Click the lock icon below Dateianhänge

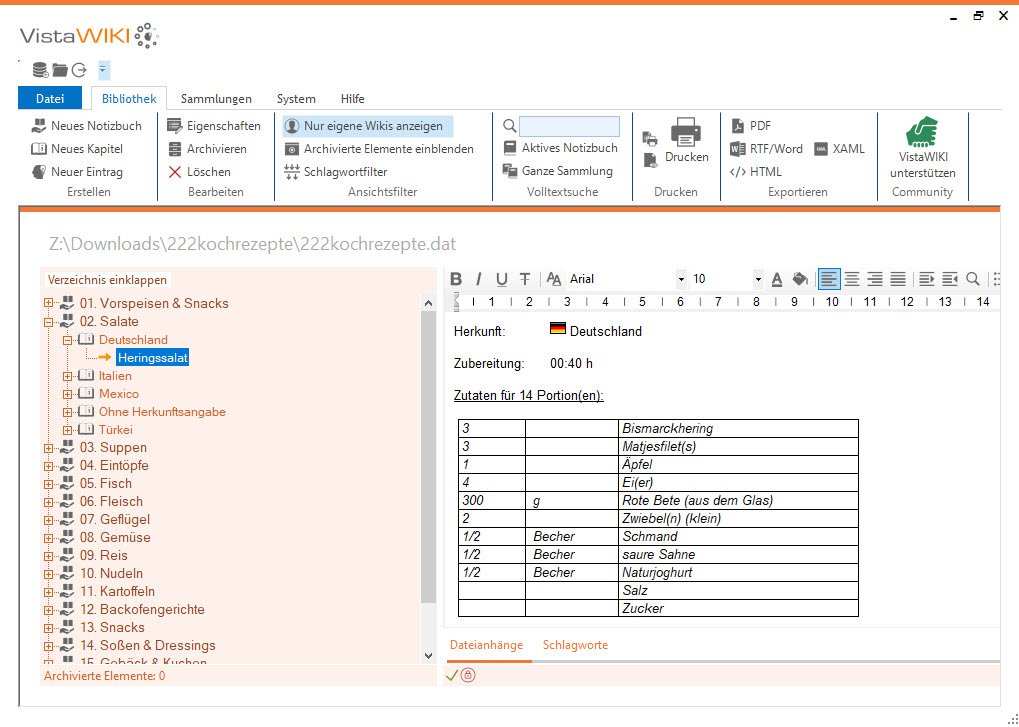point(468,676)
